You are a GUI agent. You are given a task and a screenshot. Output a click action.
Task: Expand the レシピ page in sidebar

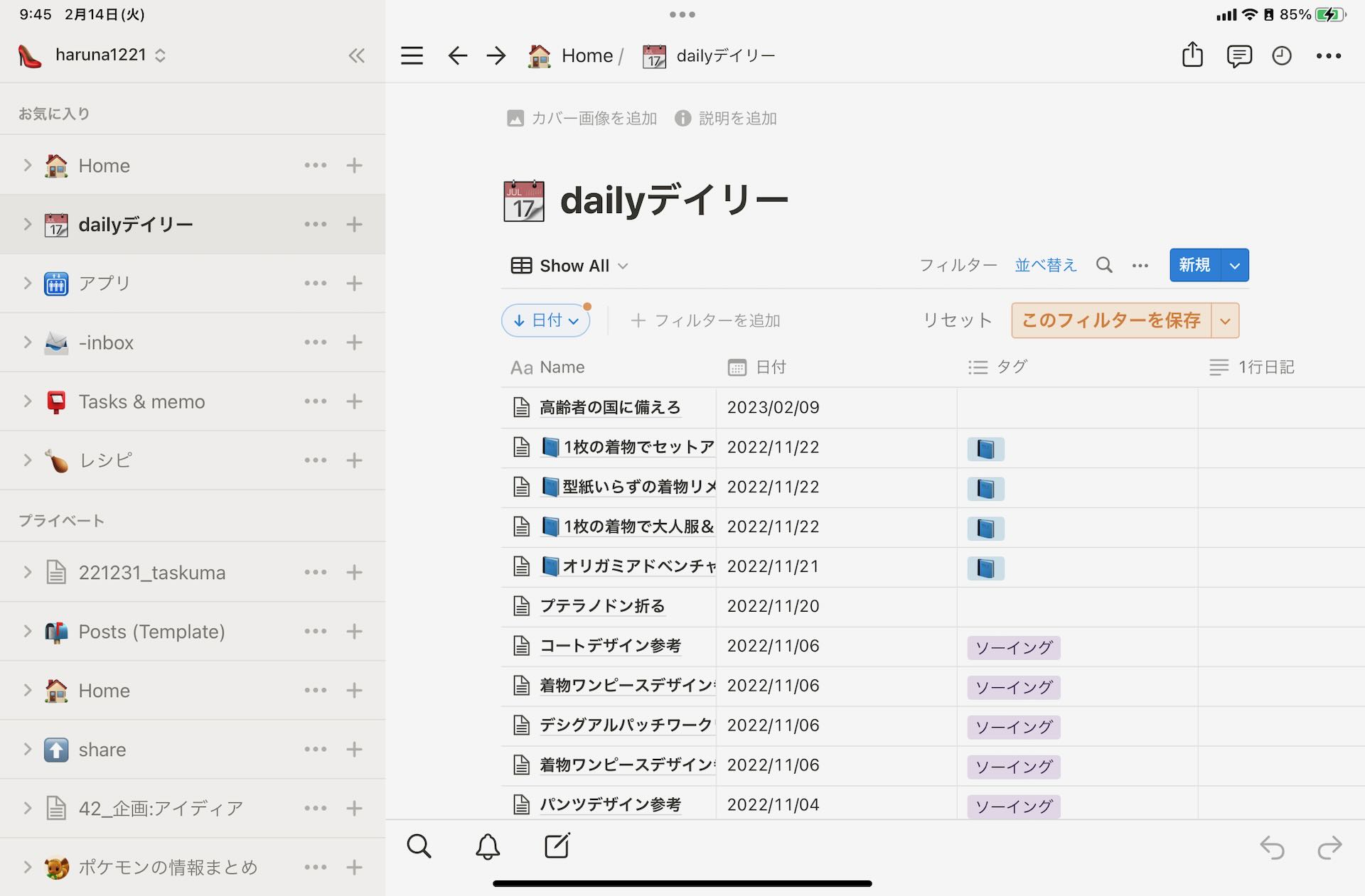tap(28, 460)
